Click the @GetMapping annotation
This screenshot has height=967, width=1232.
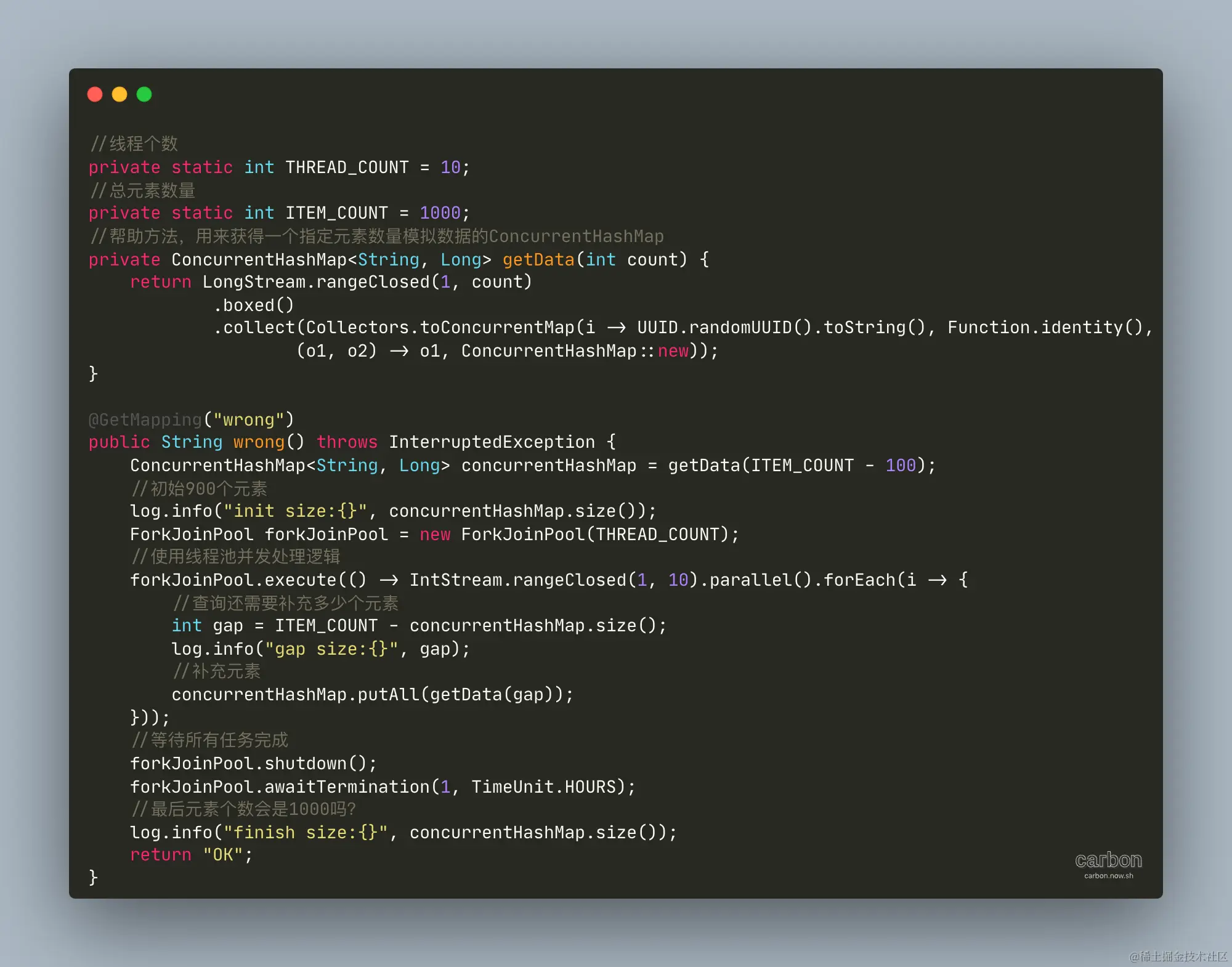(x=145, y=419)
